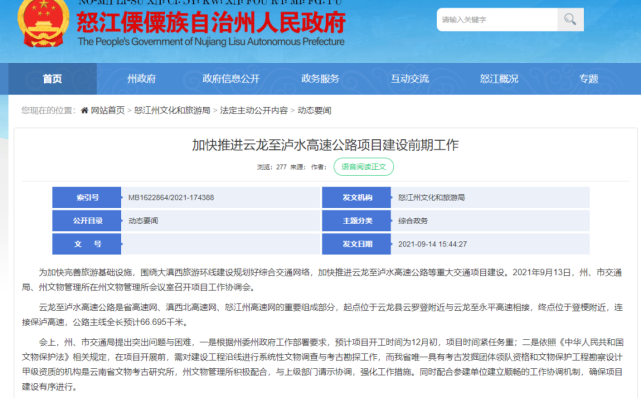Click the home icon in breadcrumb
This screenshot has height=398, width=641.
tap(85, 110)
